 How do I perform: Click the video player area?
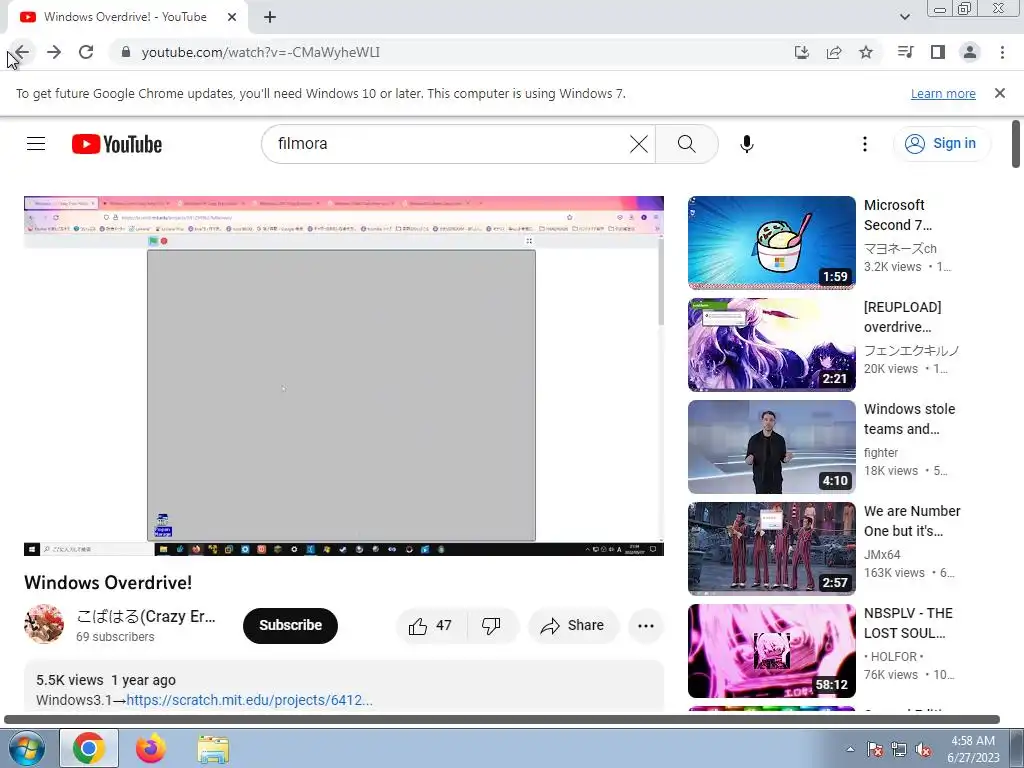344,376
